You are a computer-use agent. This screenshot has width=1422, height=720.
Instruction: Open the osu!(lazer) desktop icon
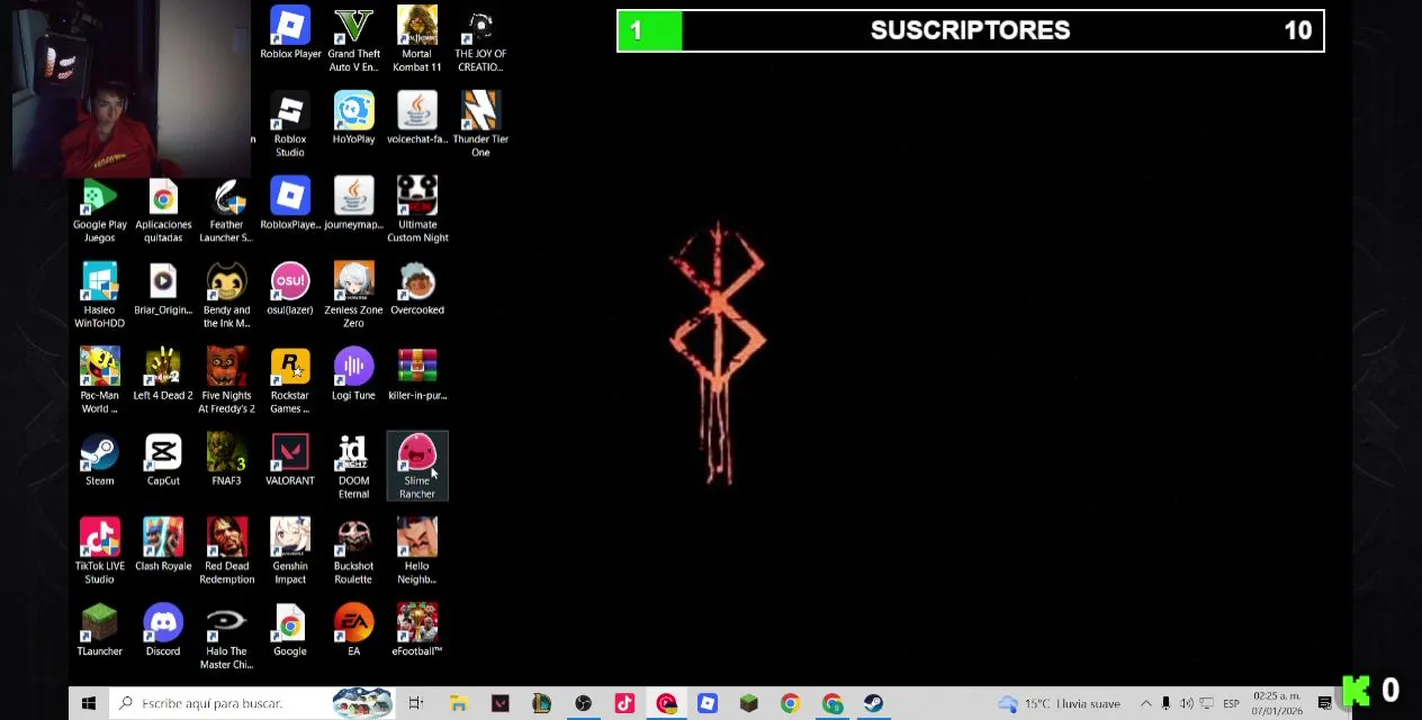290,289
